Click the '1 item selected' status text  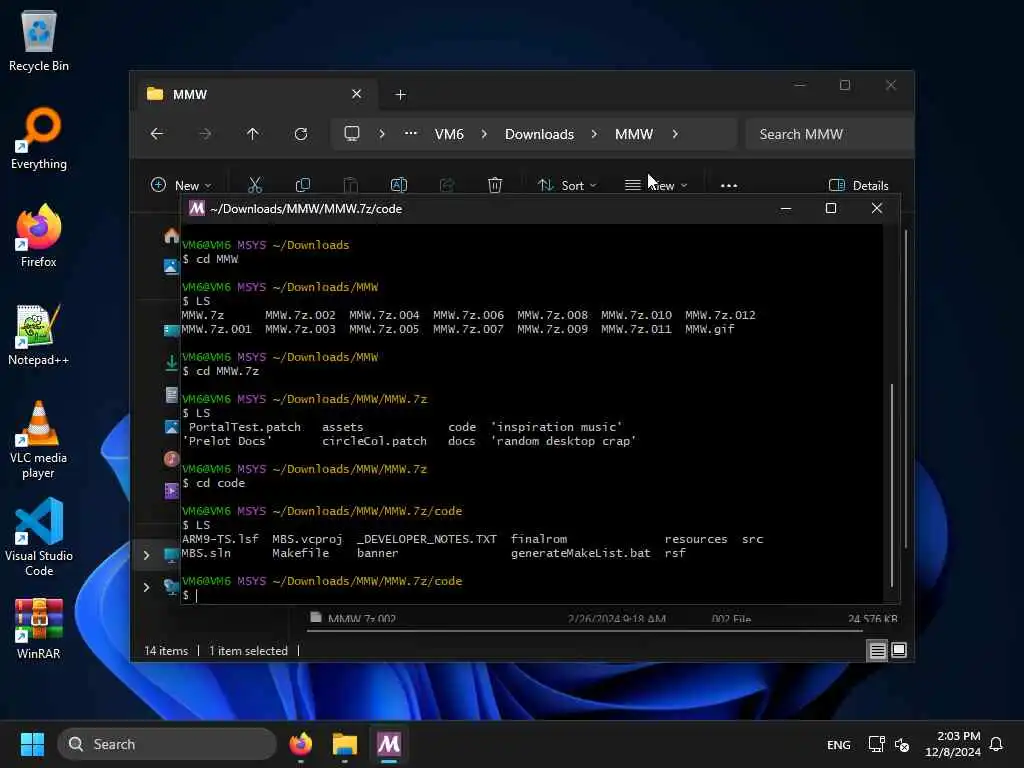[248, 650]
